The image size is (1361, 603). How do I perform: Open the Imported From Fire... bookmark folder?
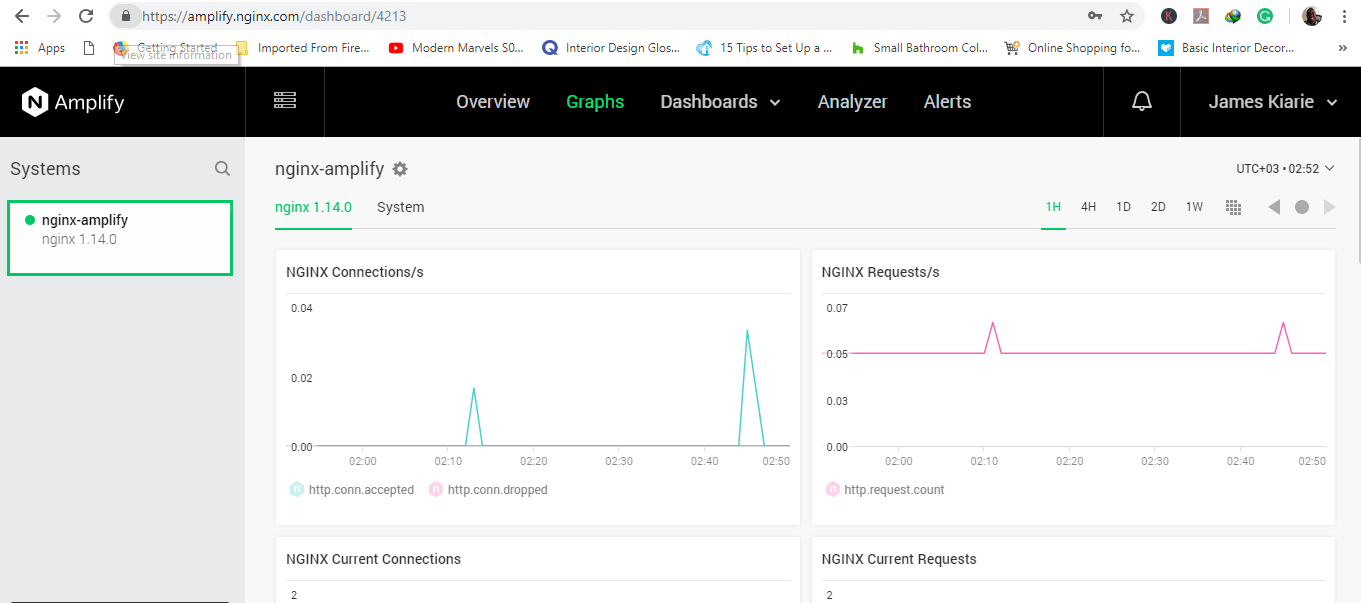(x=302, y=48)
